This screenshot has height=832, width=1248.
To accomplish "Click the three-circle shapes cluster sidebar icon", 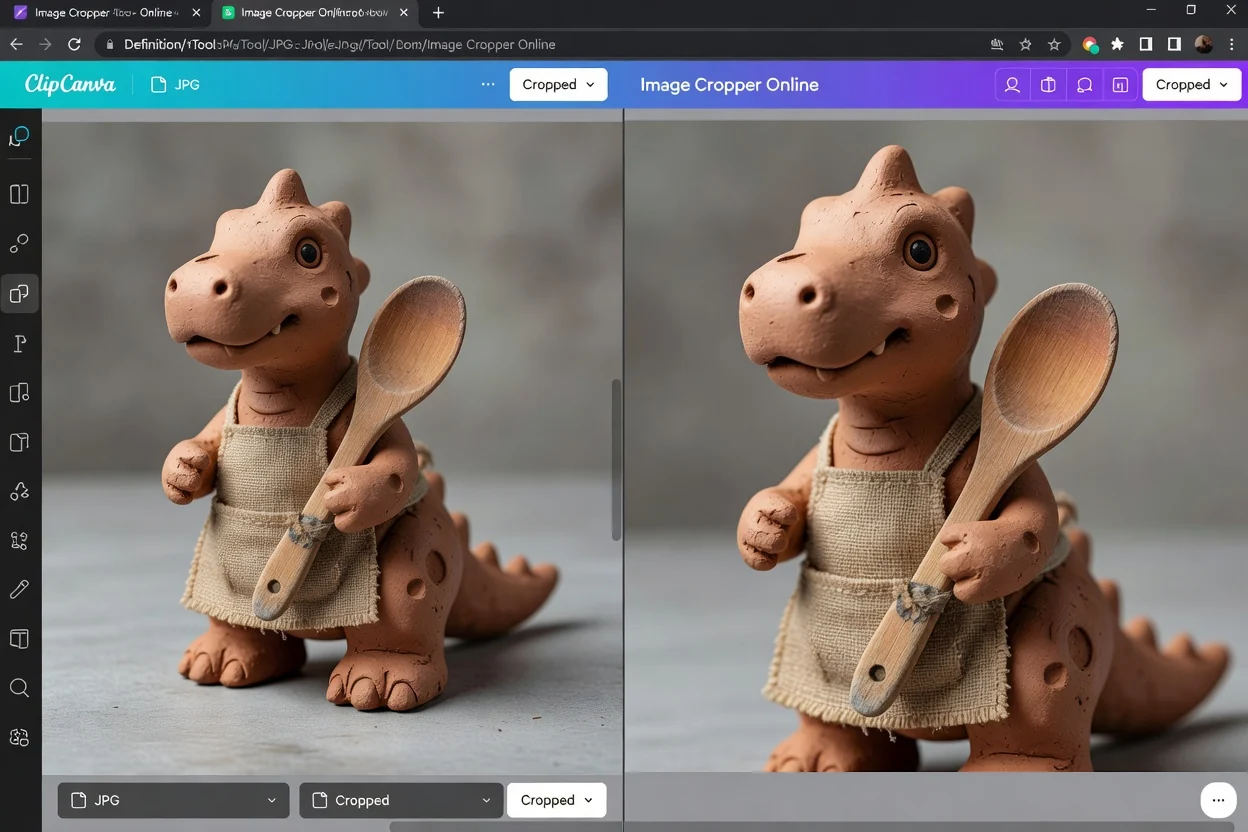I will (19, 491).
